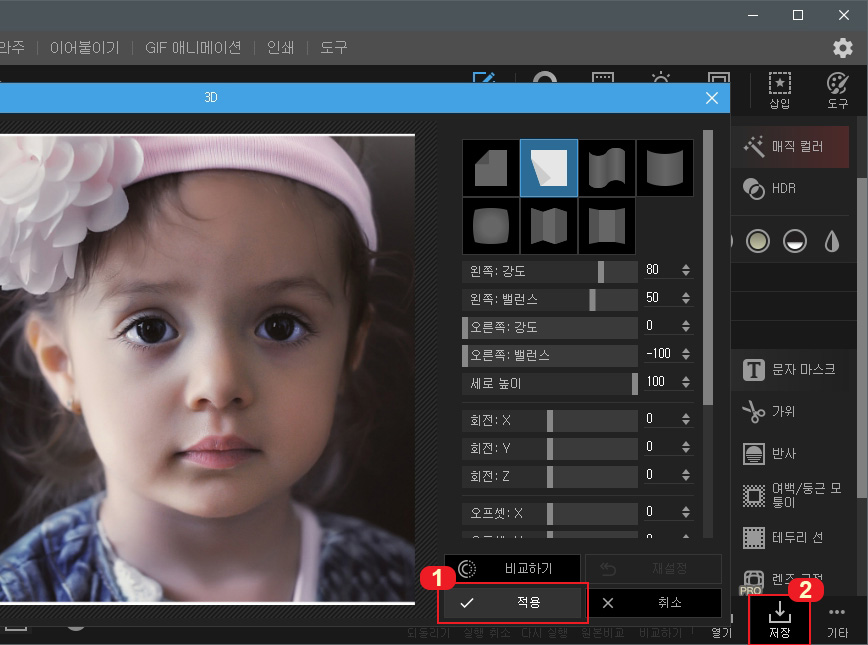Viewport: 868px width, 645px height.
Task: Open the 기타 more options icon
Action: pyautogui.click(x=836, y=621)
